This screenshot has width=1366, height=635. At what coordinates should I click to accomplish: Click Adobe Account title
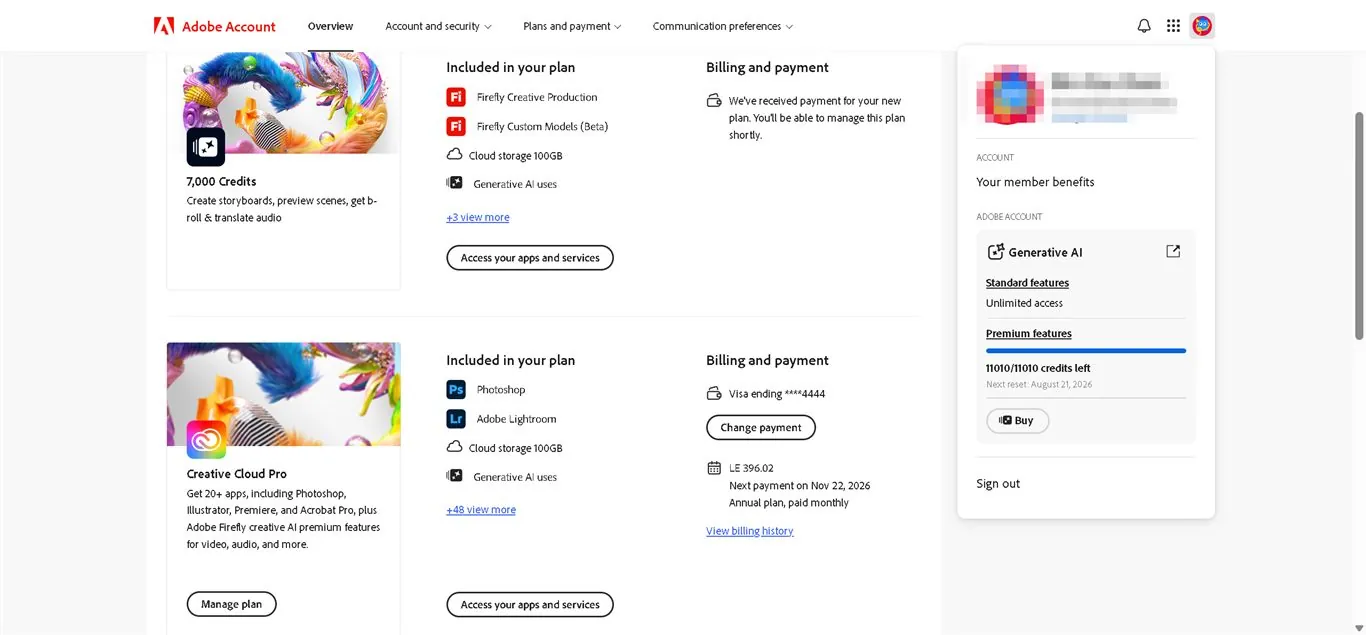(x=229, y=27)
